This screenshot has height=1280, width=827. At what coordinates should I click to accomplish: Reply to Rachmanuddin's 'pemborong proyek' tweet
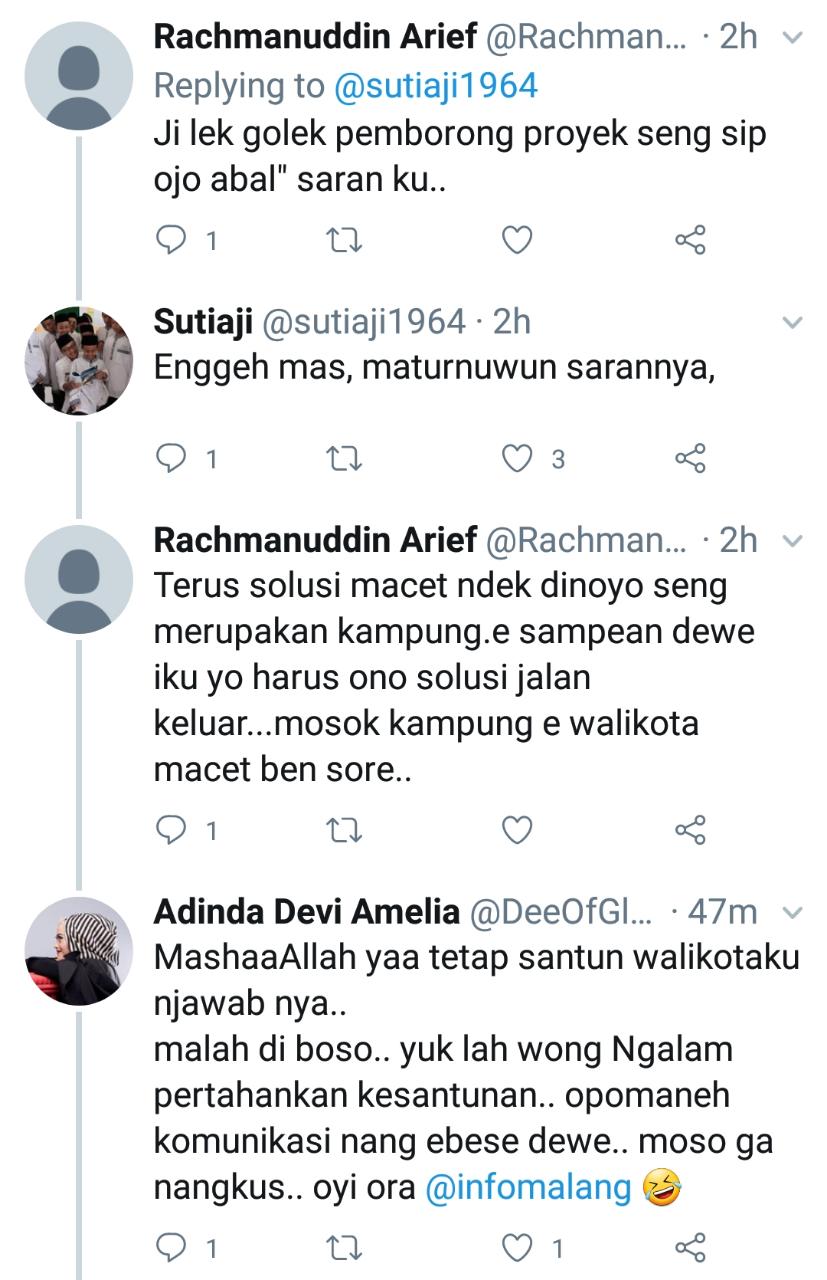click(174, 240)
